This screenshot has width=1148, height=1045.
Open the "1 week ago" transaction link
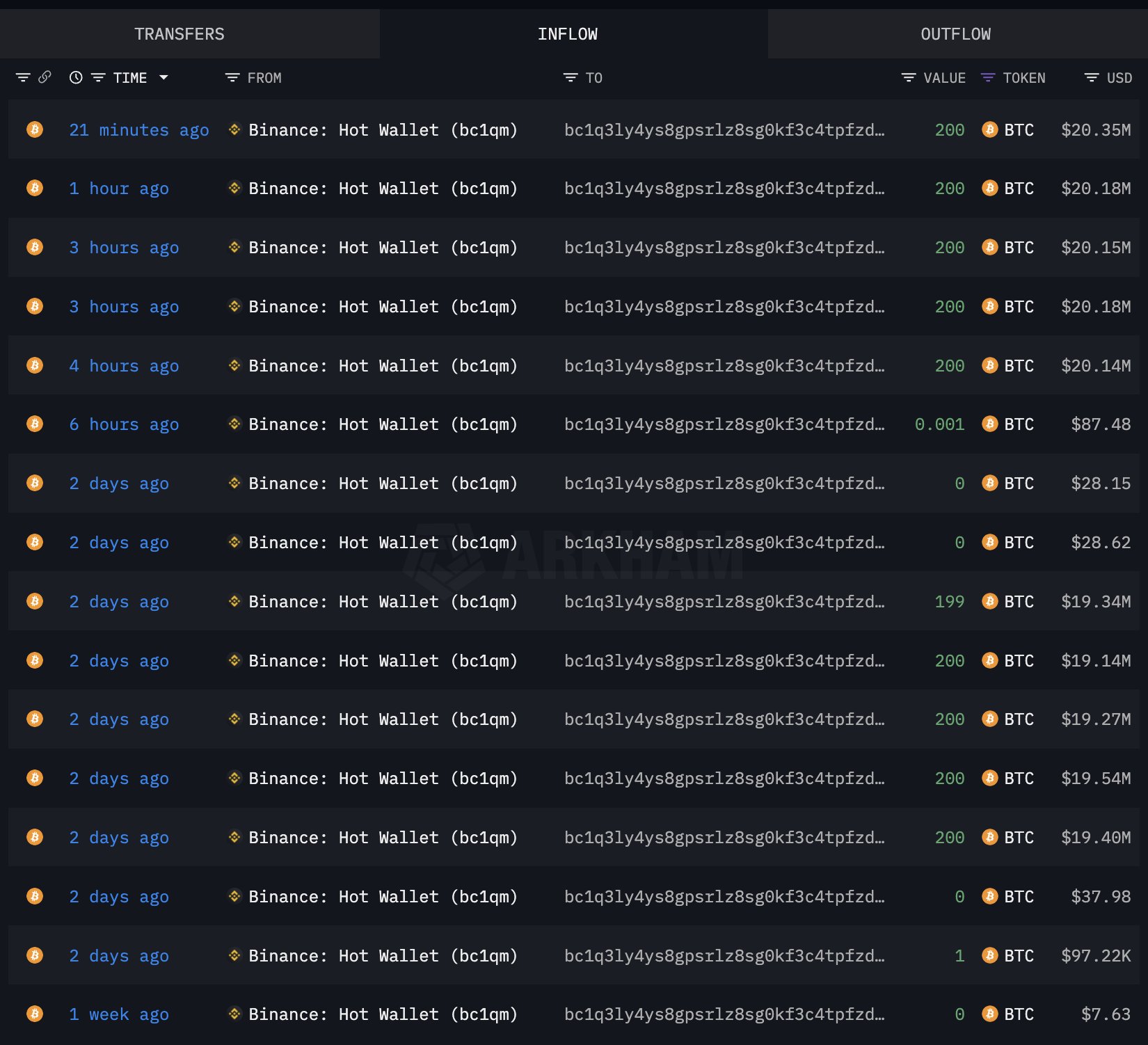coord(118,1014)
